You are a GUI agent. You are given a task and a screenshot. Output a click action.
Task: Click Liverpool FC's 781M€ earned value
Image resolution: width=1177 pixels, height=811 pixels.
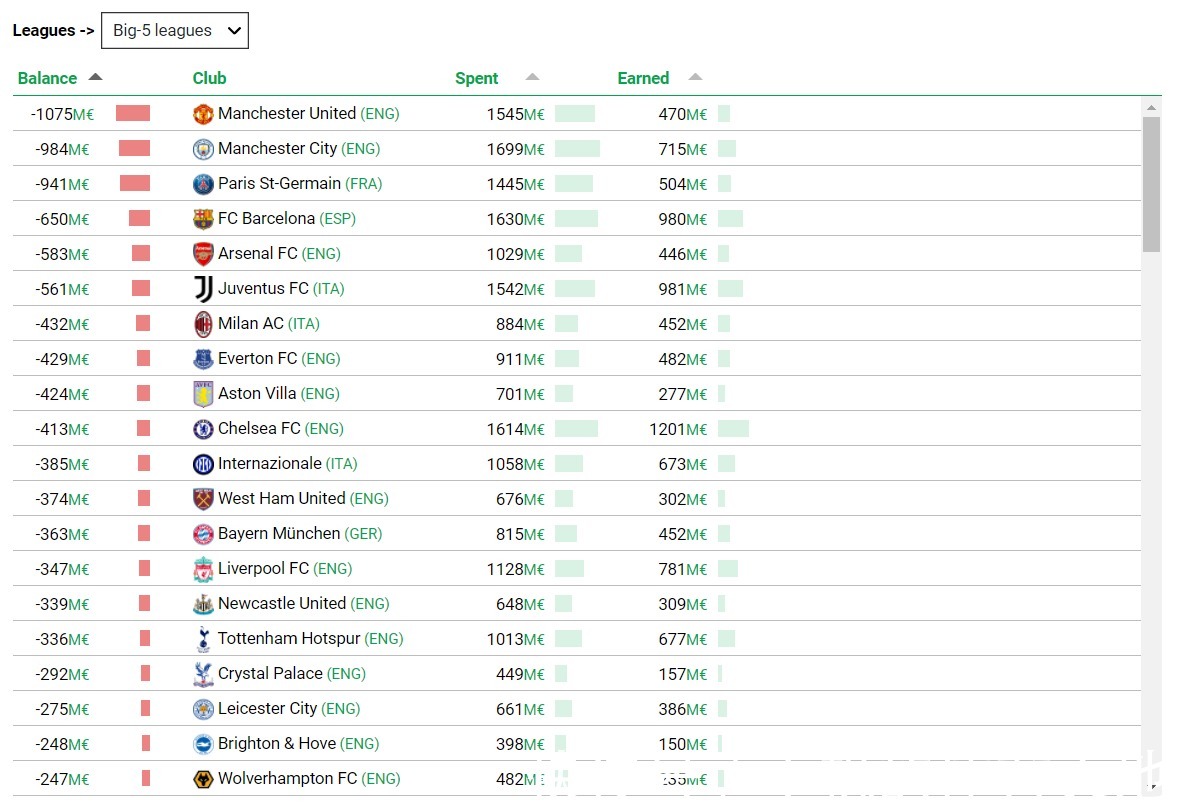click(682, 569)
